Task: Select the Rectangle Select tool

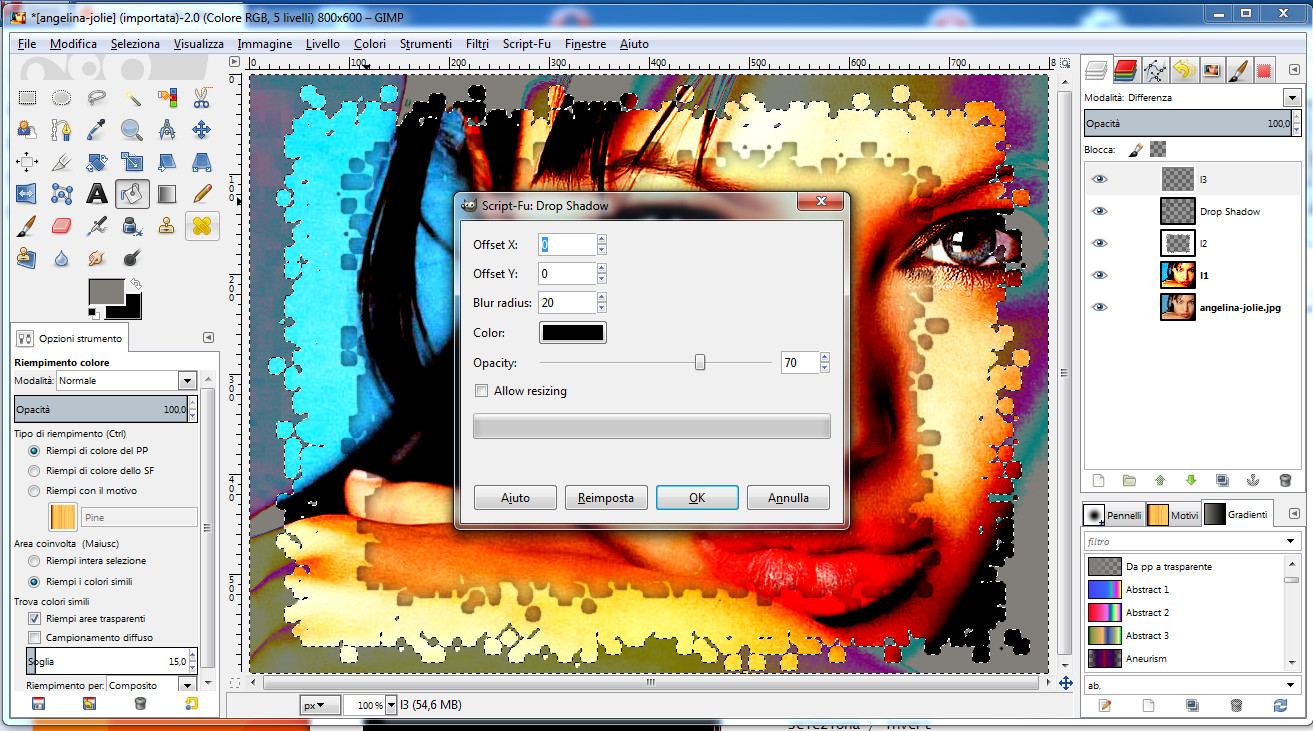Action: pyautogui.click(x=27, y=97)
